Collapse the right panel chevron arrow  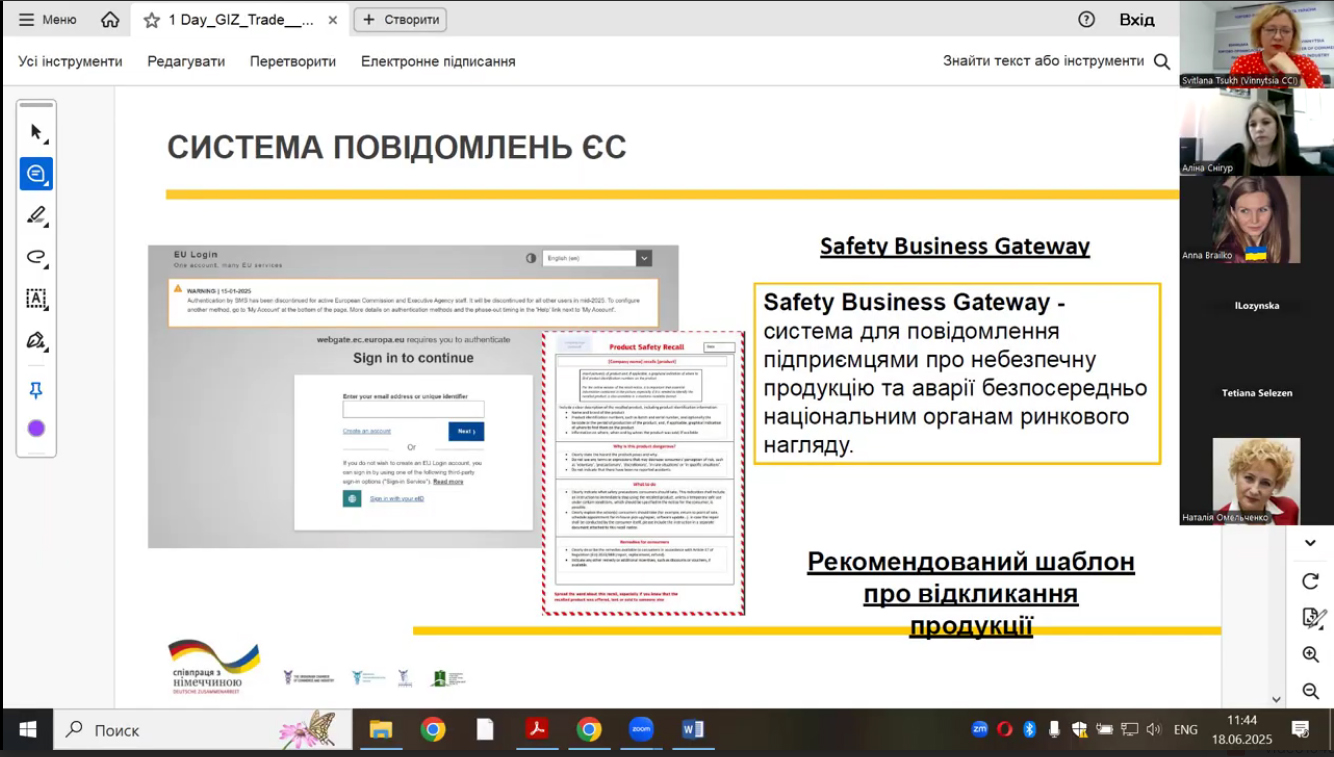click(1310, 543)
